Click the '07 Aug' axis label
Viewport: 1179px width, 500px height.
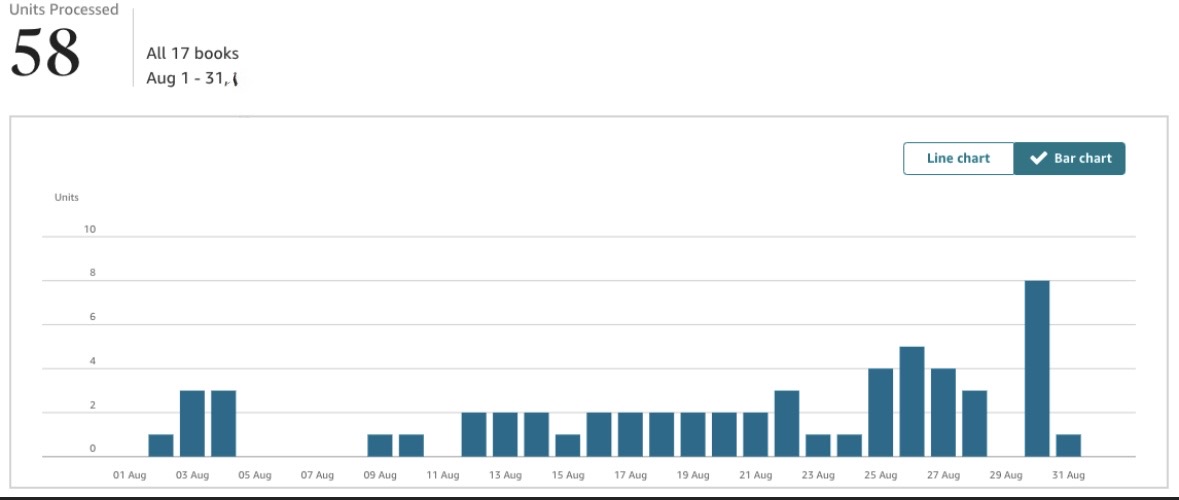[317, 475]
